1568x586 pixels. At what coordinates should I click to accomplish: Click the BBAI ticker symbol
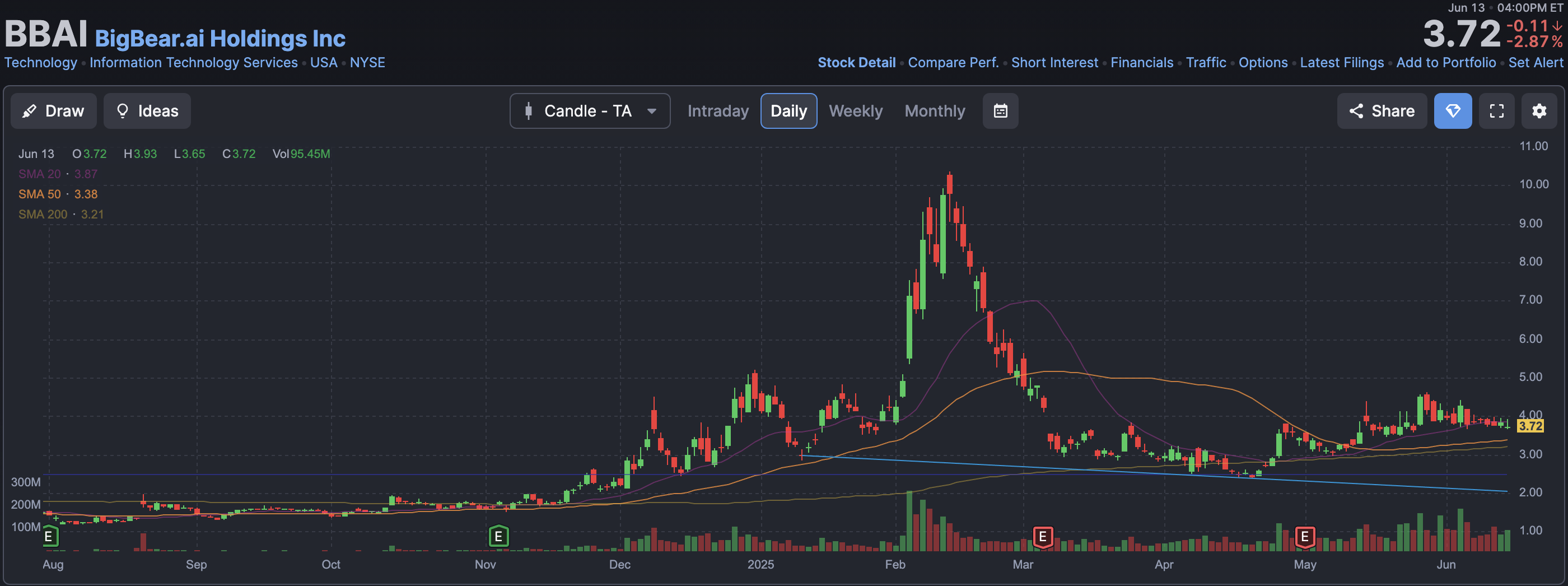[x=46, y=34]
